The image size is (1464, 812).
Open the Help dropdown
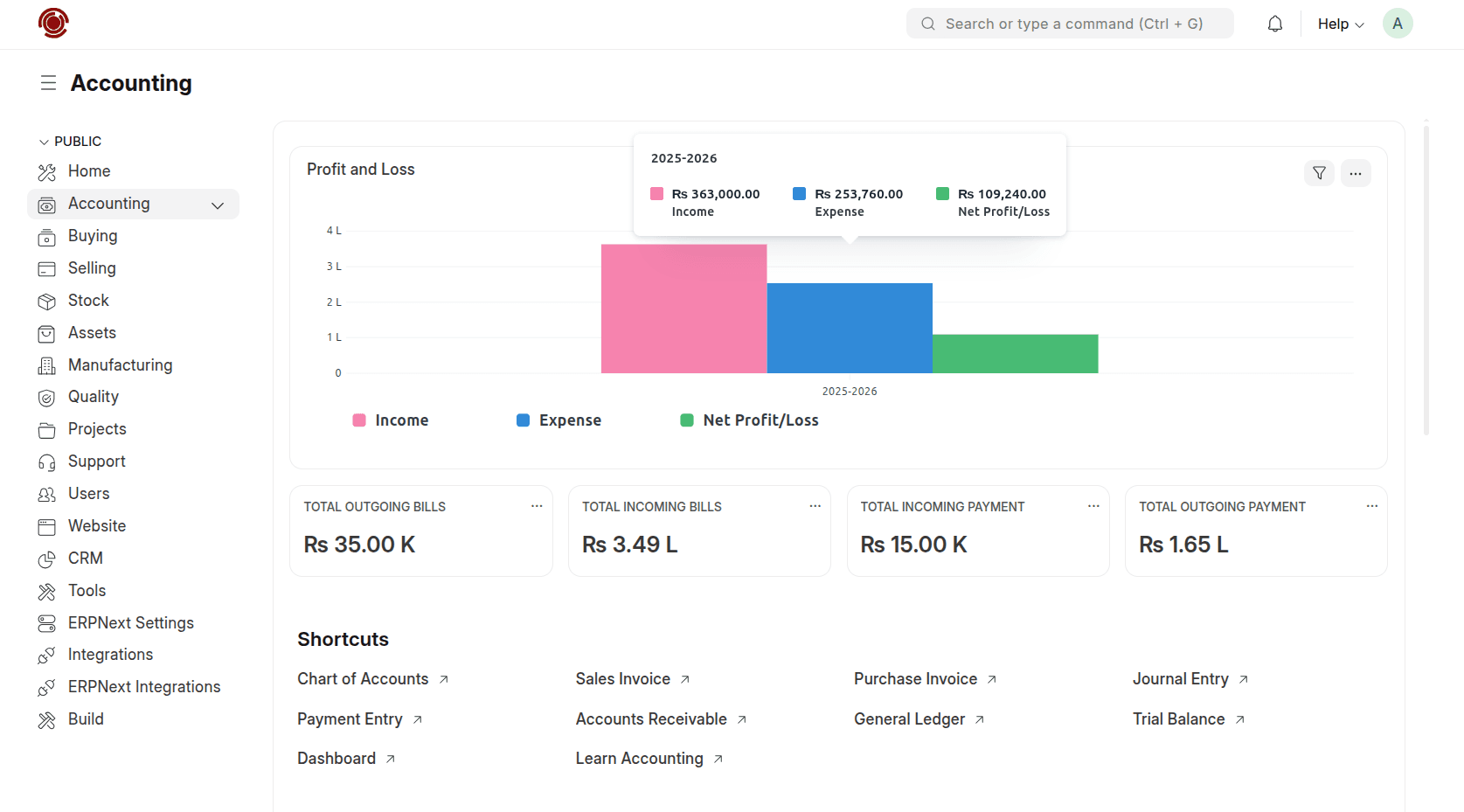[1339, 24]
